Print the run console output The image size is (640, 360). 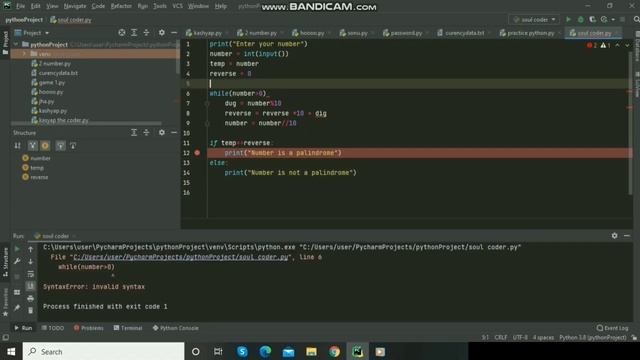pyautogui.click(x=31, y=299)
